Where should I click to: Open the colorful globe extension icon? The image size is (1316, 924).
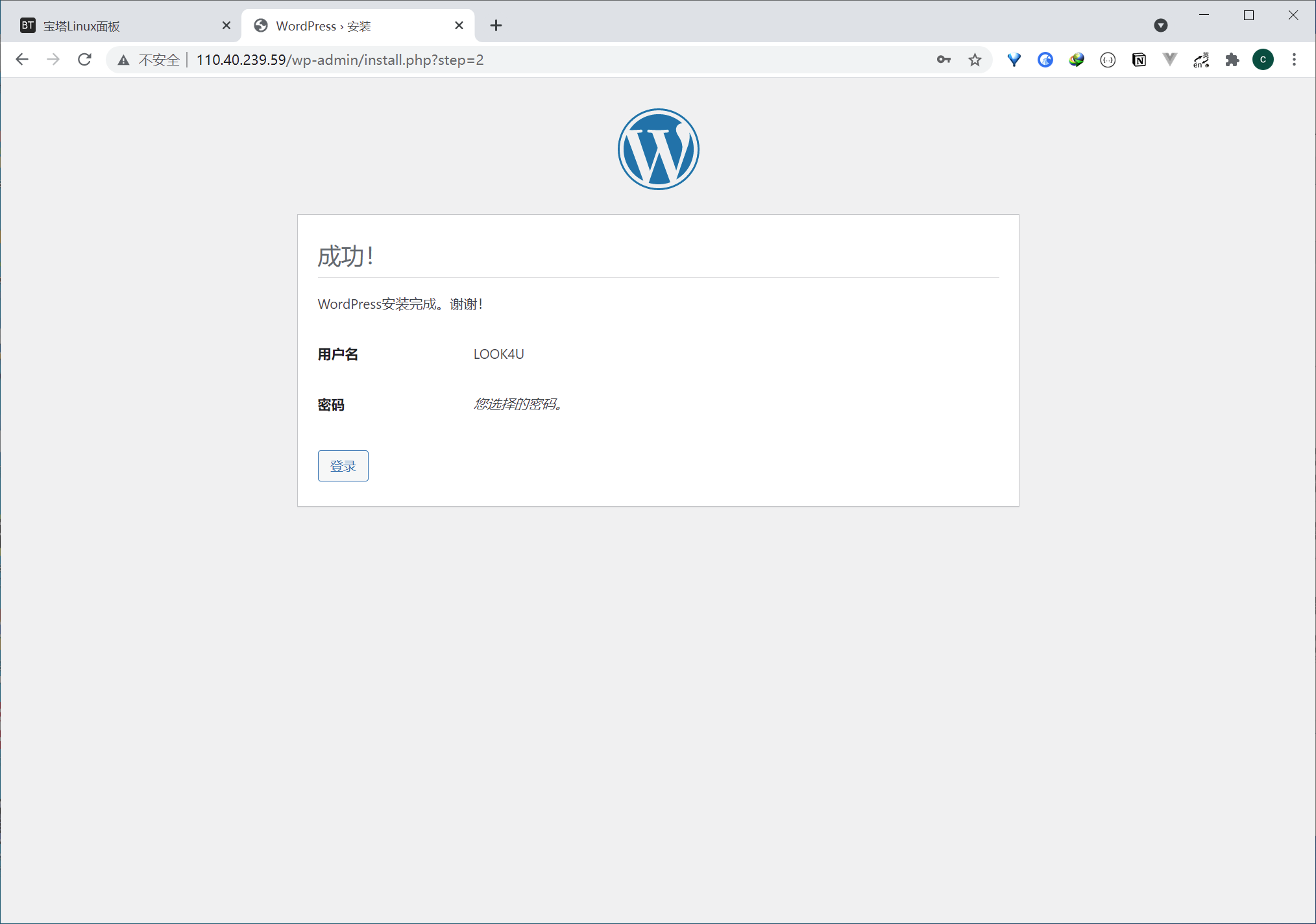pyautogui.click(x=1077, y=60)
